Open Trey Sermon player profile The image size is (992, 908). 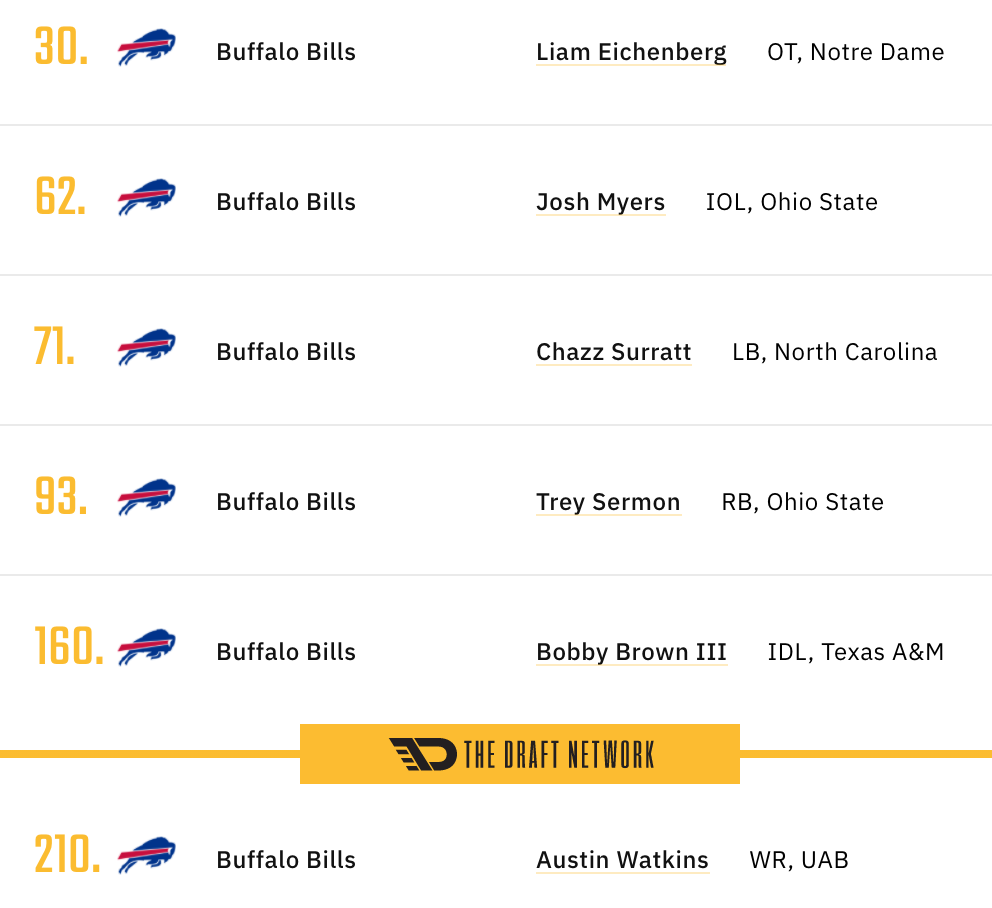(x=608, y=502)
